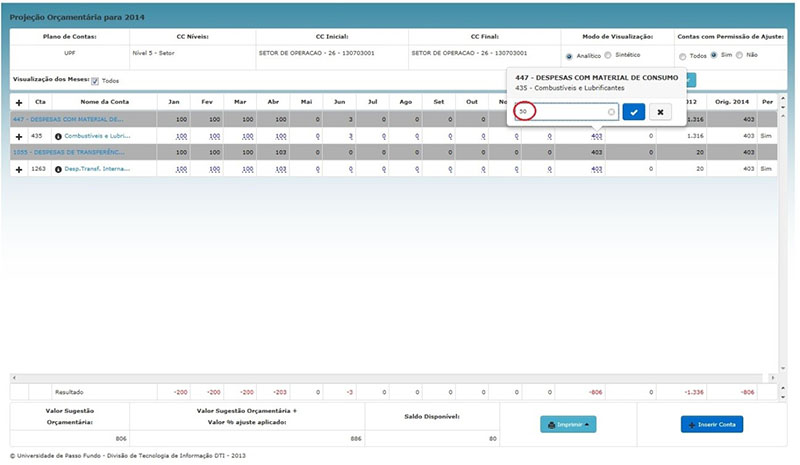Expand account 1263 row with plus icon
This screenshot has height=465, width=800.
click(19, 169)
